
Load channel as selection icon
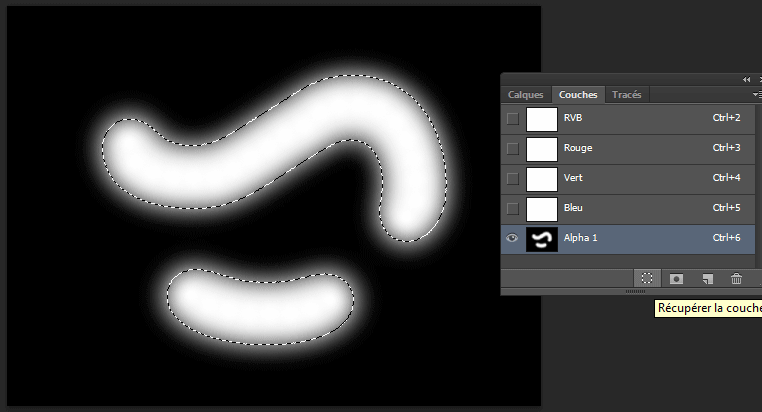[x=647, y=278]
